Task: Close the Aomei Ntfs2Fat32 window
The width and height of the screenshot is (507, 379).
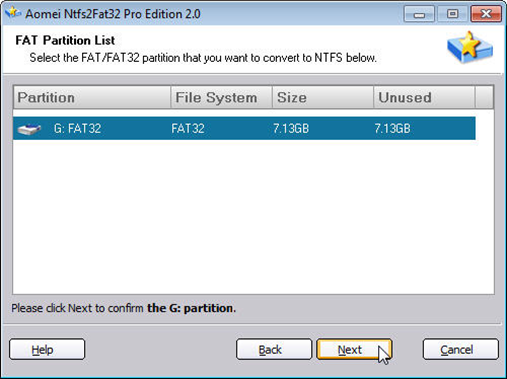Action: (486, 14)
